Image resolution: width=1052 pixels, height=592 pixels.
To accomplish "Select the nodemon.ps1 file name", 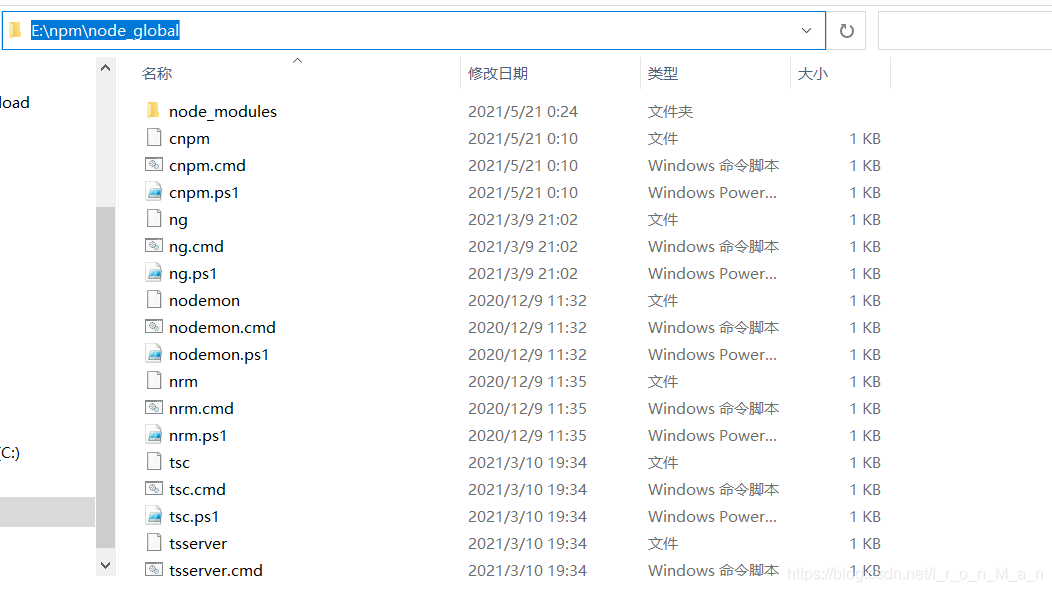I will (x=219, y=354).
